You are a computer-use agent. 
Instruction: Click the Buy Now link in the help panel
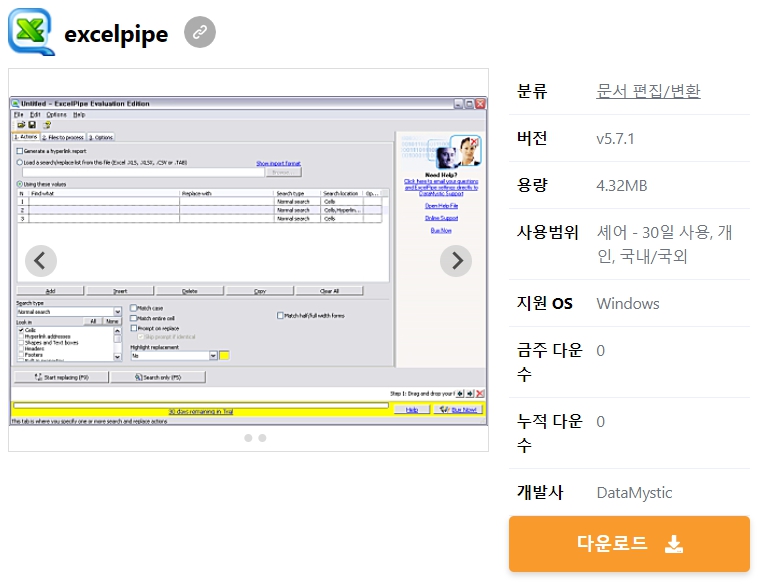[441, 230]
